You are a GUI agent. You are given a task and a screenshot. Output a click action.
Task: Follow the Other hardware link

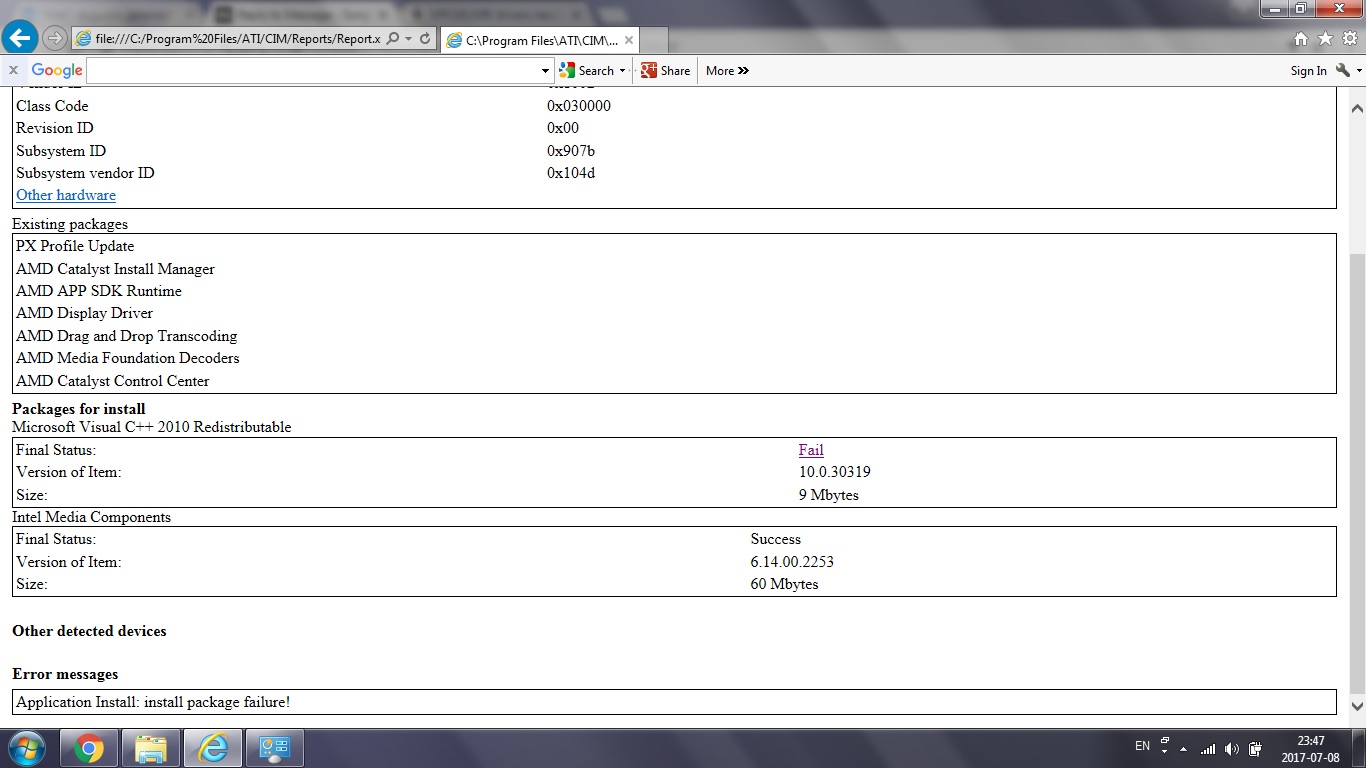tap(66, 195)
